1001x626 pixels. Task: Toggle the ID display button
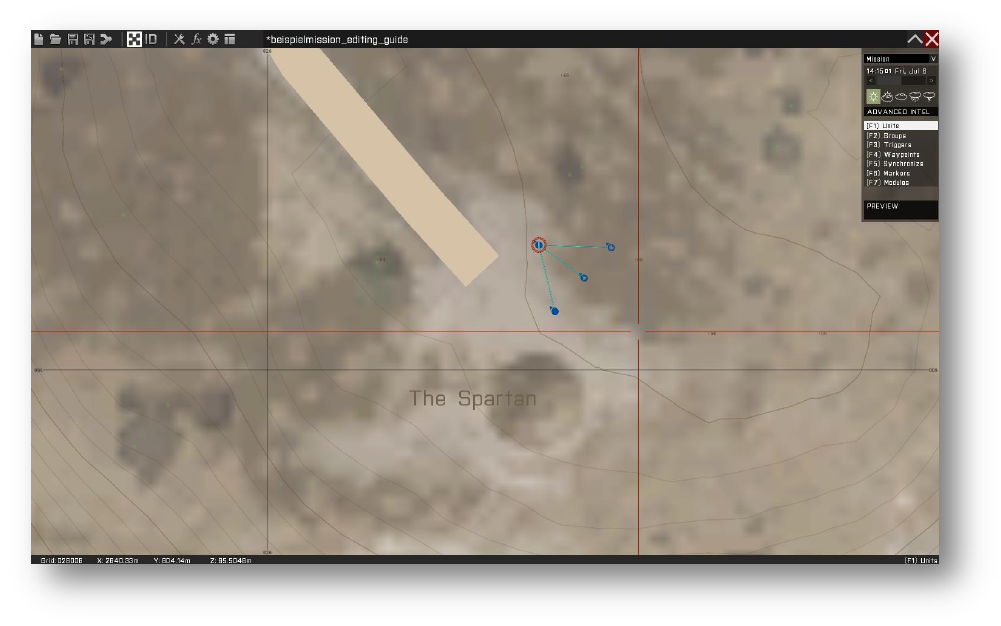pyautogui.click(x=151, y=40)
